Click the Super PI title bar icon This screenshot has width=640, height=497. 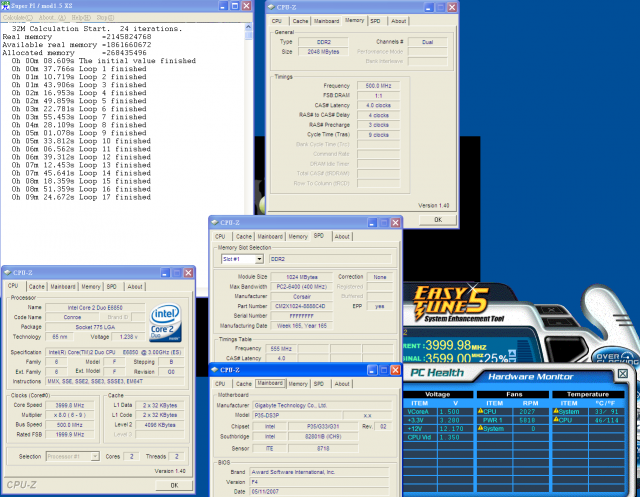(x=5, y=6)
